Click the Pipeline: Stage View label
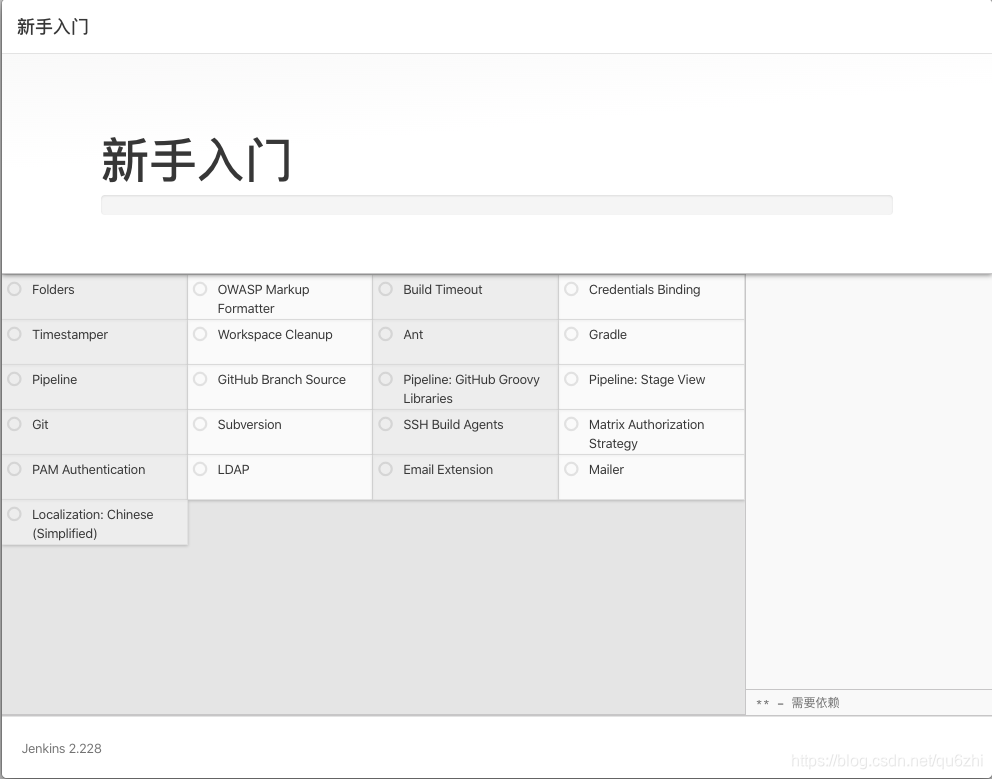This screenshot has width=992, height=779. point(647,380)
